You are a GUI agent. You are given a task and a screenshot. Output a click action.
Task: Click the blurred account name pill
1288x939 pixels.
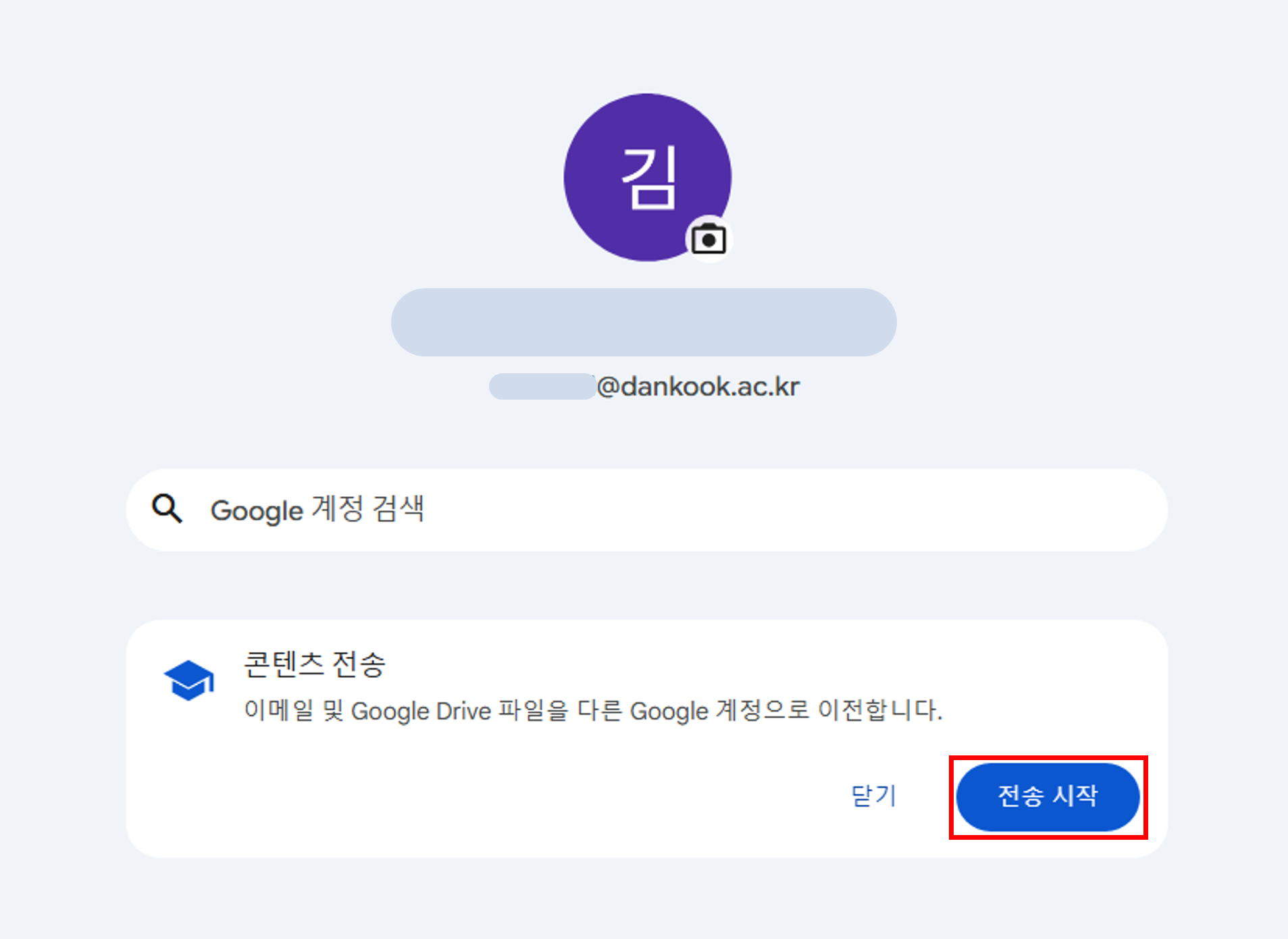[644, 322]
